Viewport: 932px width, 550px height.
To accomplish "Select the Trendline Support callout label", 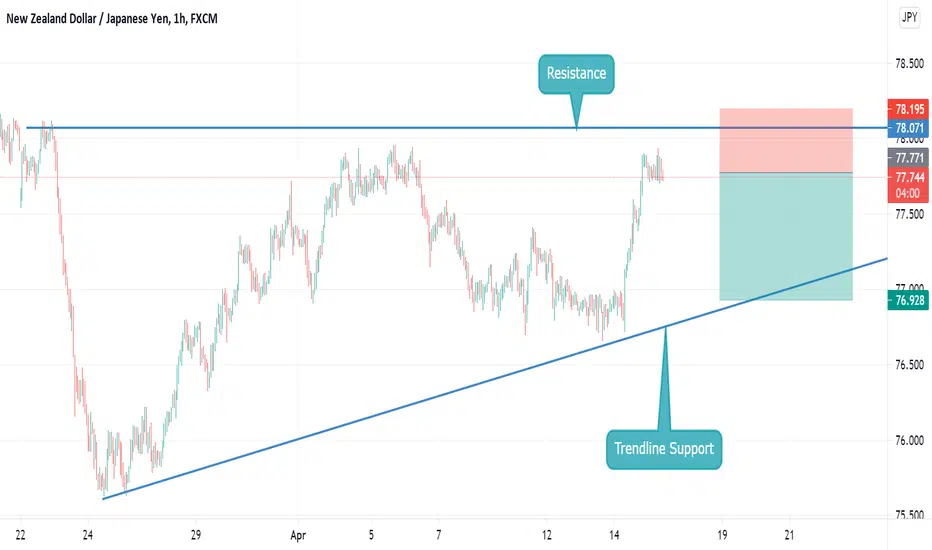I will tap(664, 449).
